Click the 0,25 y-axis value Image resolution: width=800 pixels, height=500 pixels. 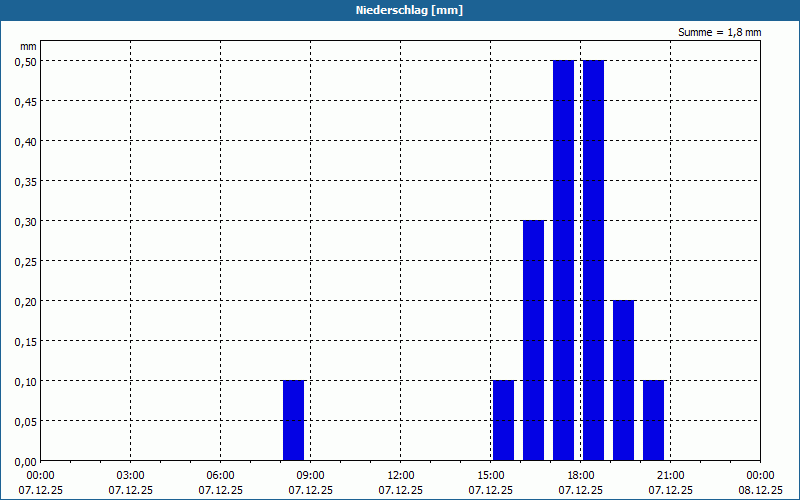[x=26, y=261]
